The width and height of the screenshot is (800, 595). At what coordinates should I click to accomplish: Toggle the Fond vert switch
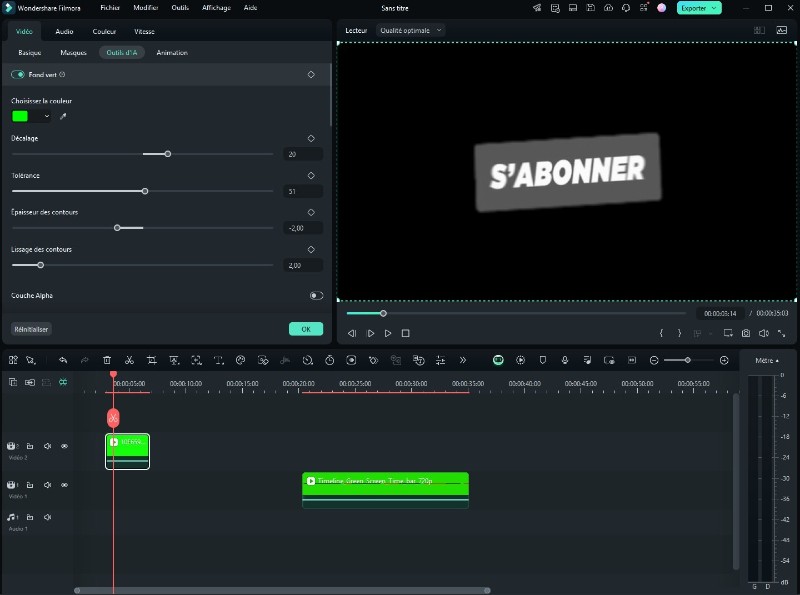click(x=18, y=75)
